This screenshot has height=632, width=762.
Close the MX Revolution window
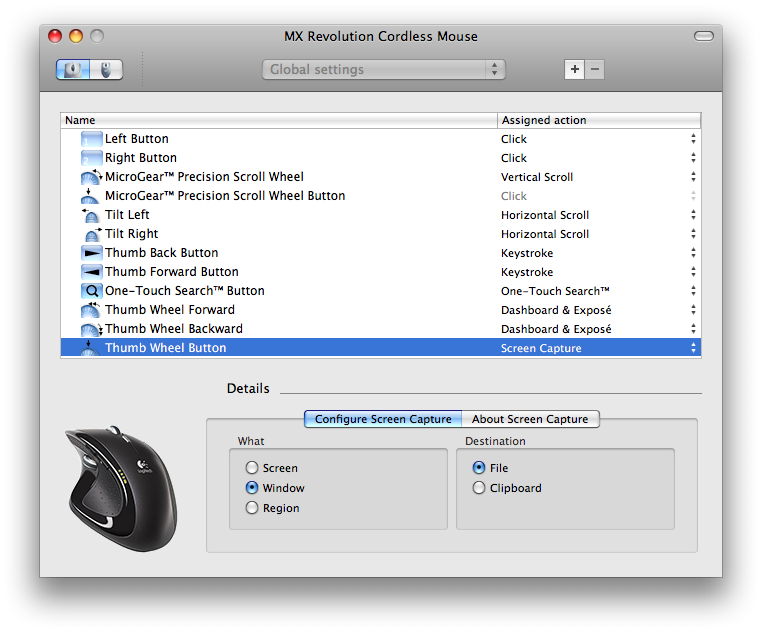pos(55,36)
